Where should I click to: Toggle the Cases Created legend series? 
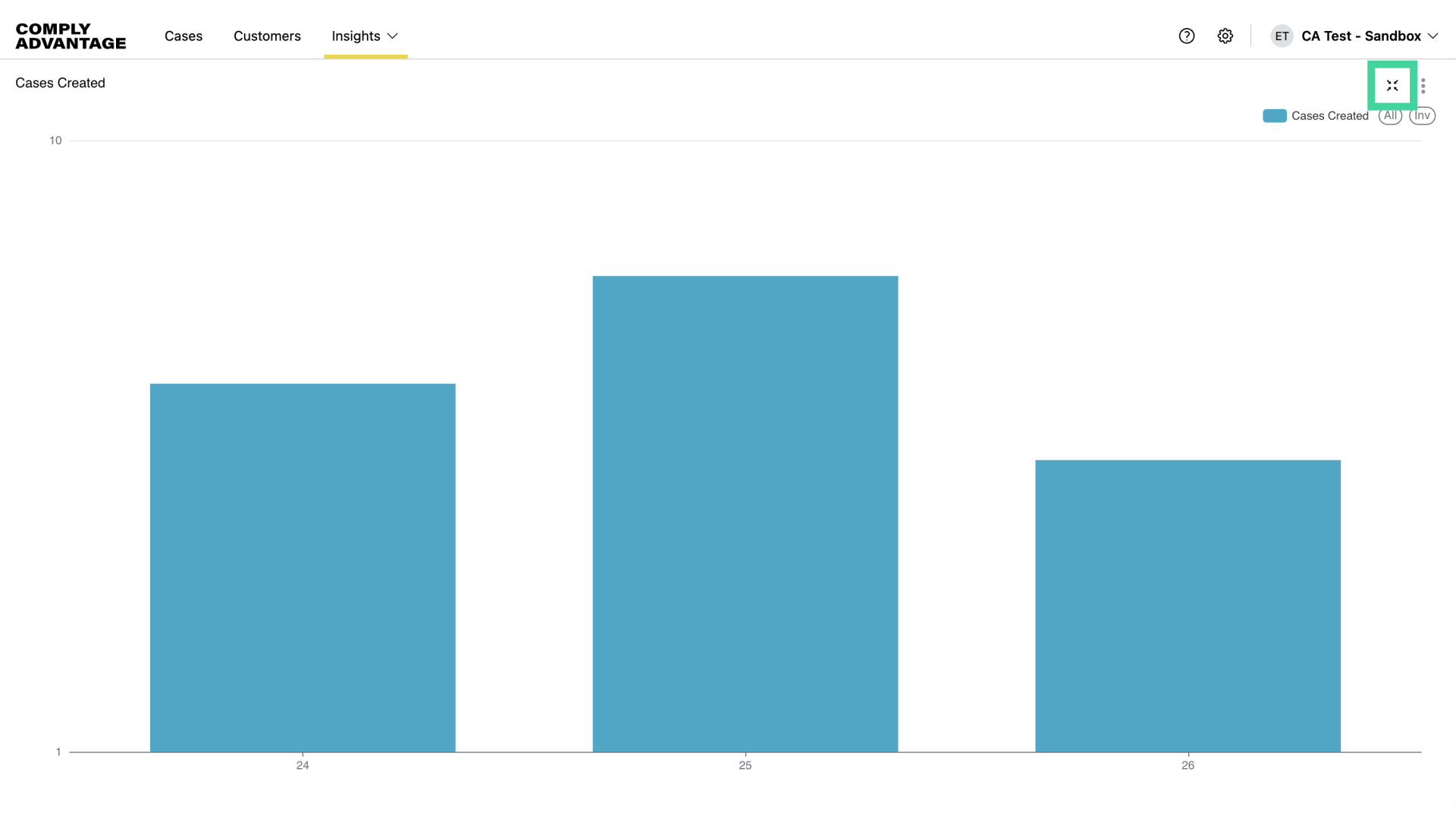pyautogui.click(x=1329, y=116)
